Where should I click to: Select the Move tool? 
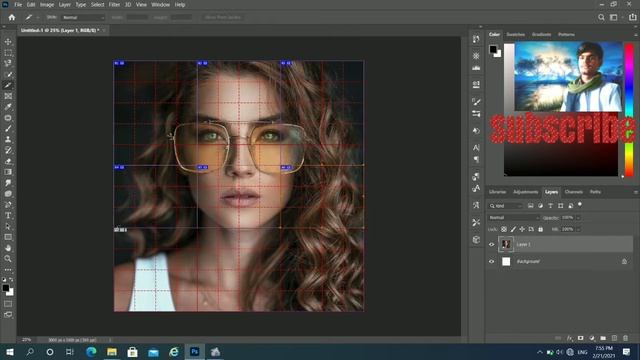(8, 42)
